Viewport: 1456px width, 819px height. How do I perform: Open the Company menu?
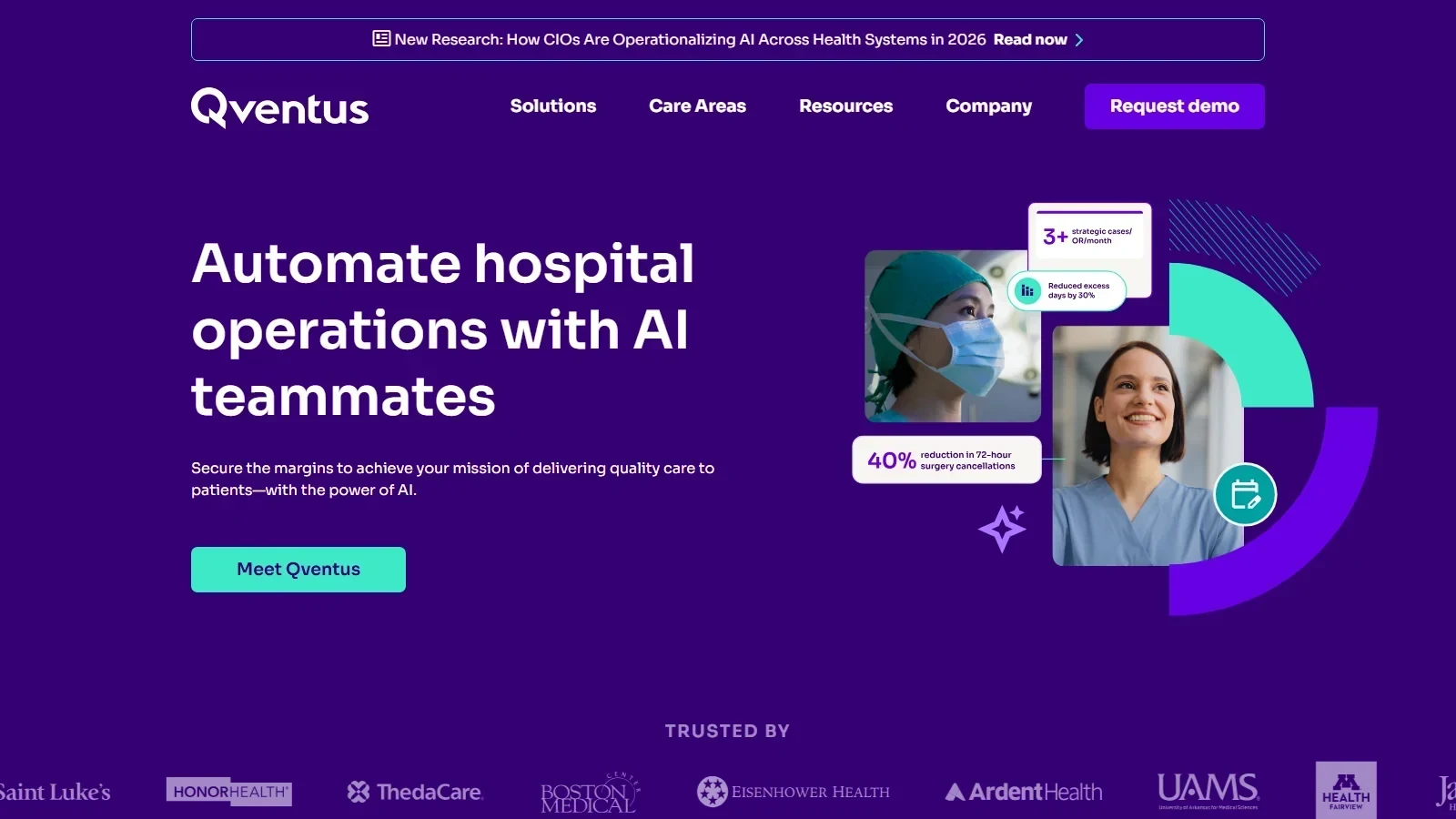988,106
